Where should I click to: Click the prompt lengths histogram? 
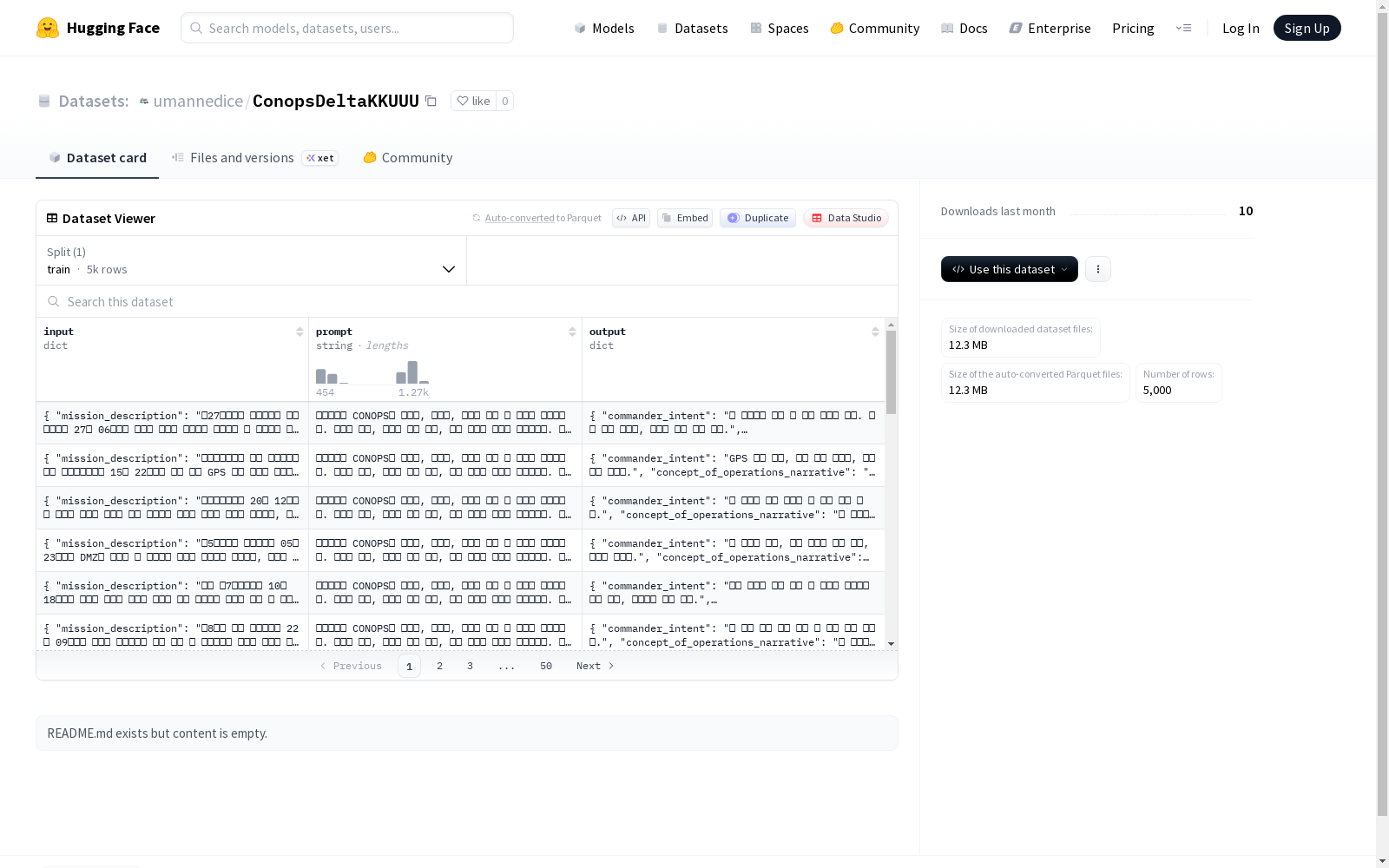click(372, 372)
